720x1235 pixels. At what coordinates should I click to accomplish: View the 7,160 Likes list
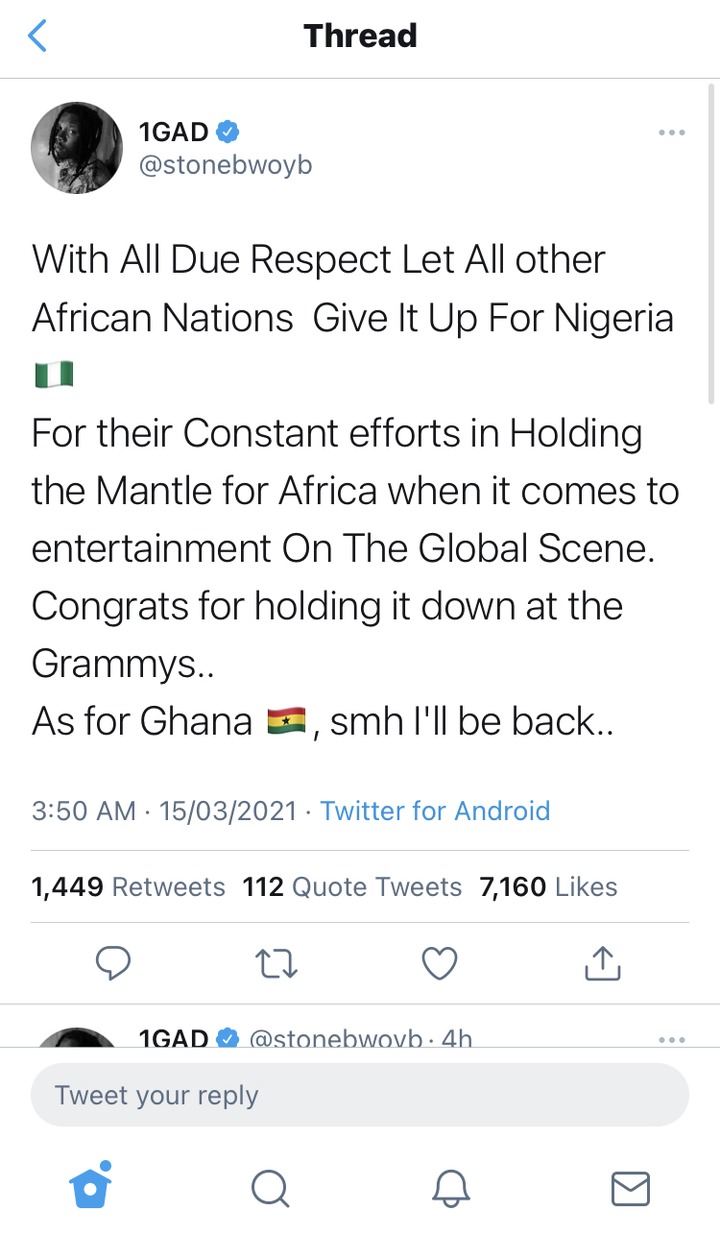click(548, 886)
